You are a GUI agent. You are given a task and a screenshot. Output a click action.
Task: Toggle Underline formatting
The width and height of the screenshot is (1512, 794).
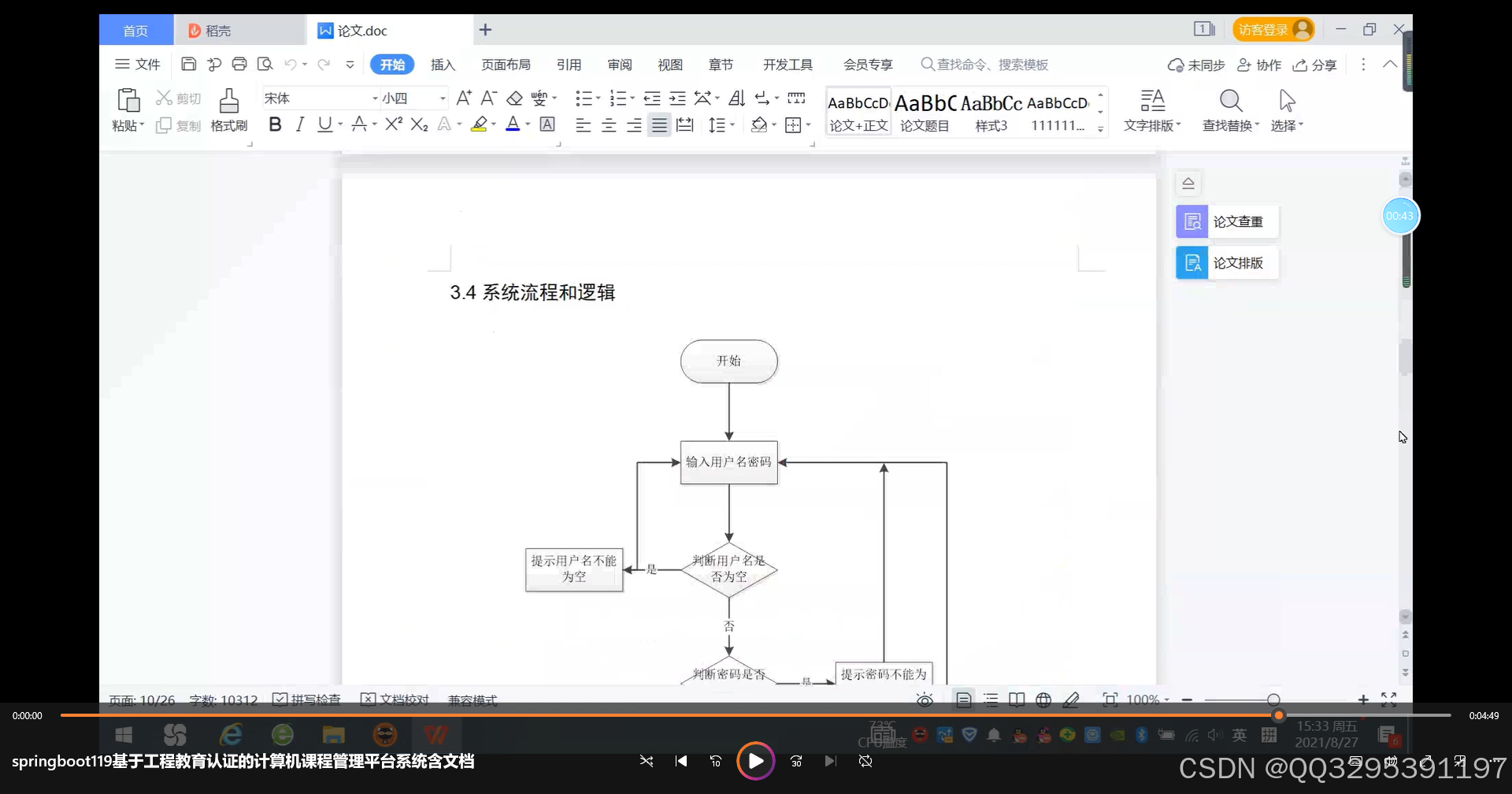[x=324, y=124]
